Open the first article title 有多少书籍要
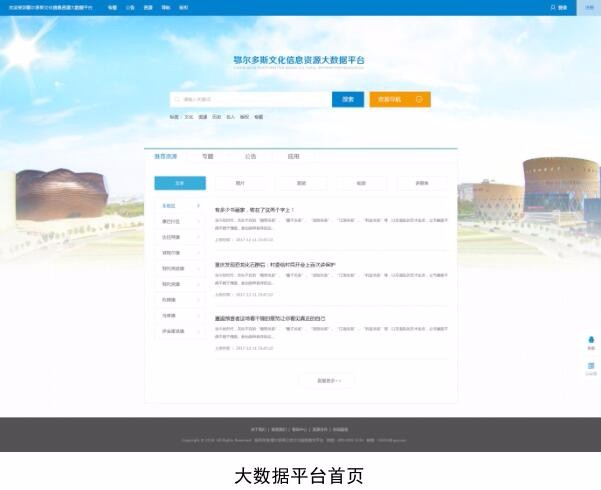The height and width of the screenshot is (490, 601). tap(255, 210)
